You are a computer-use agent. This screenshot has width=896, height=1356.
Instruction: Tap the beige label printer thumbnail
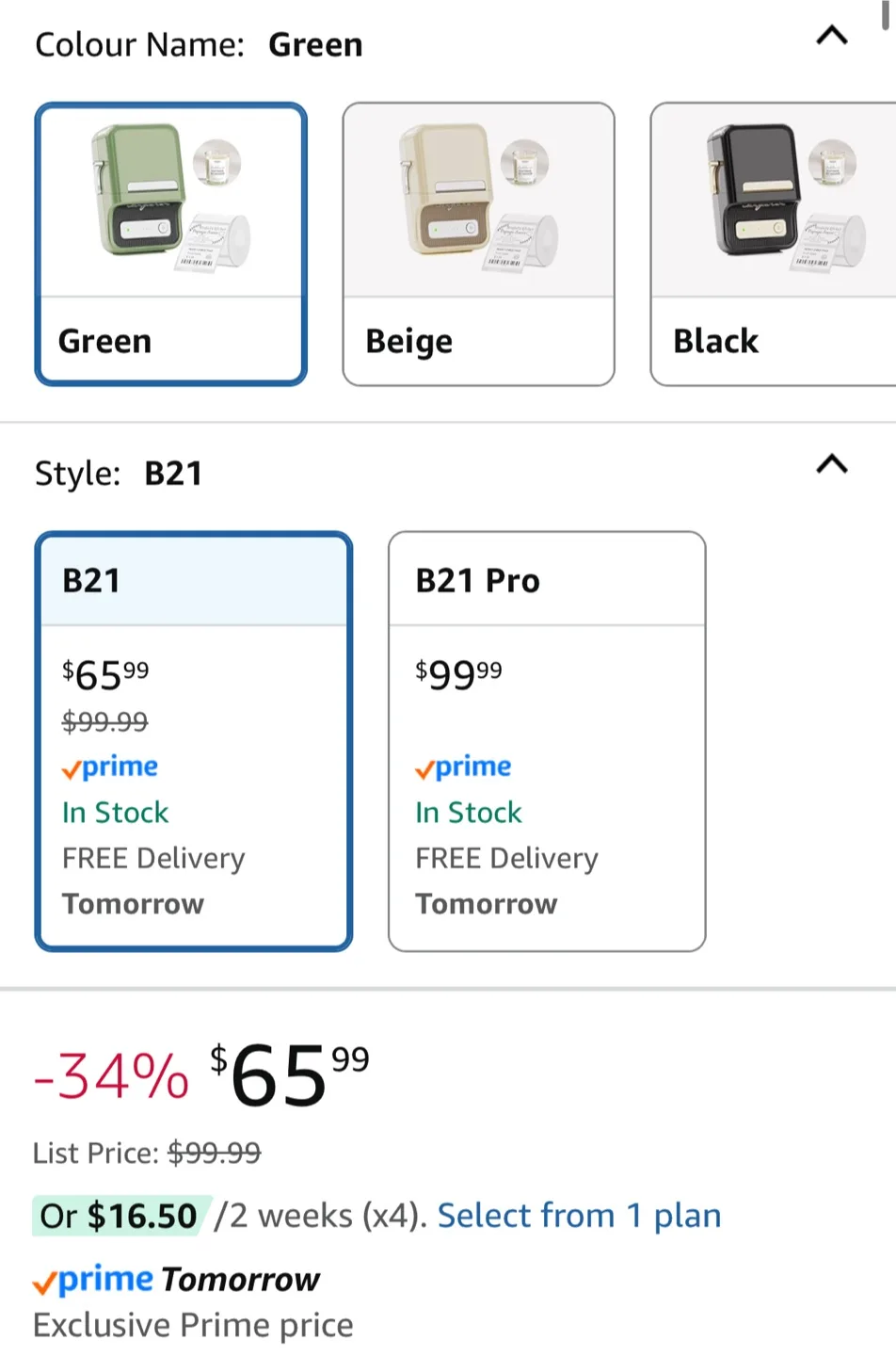click(x=478, y=200)
